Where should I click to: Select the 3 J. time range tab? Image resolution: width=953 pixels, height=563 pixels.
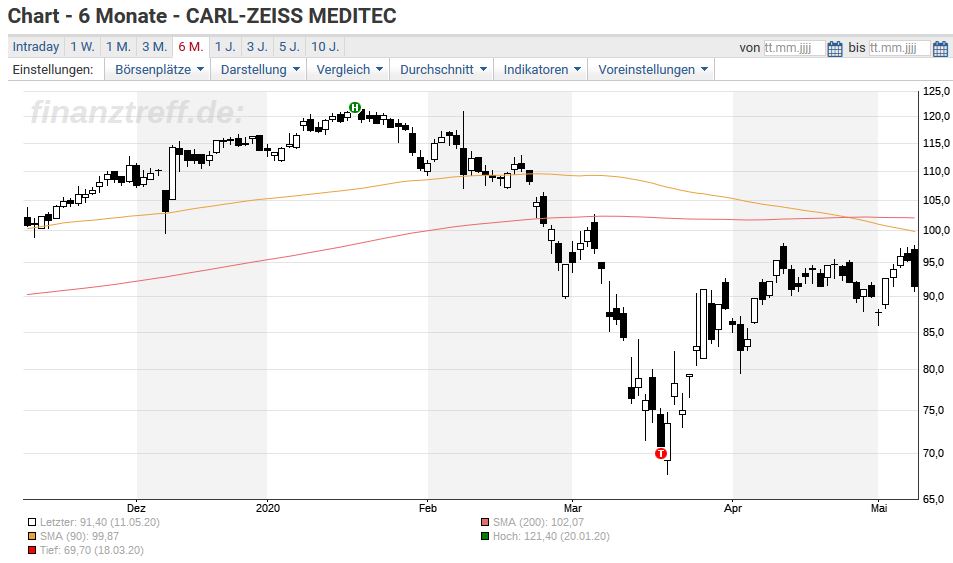(x=257, y=47)
